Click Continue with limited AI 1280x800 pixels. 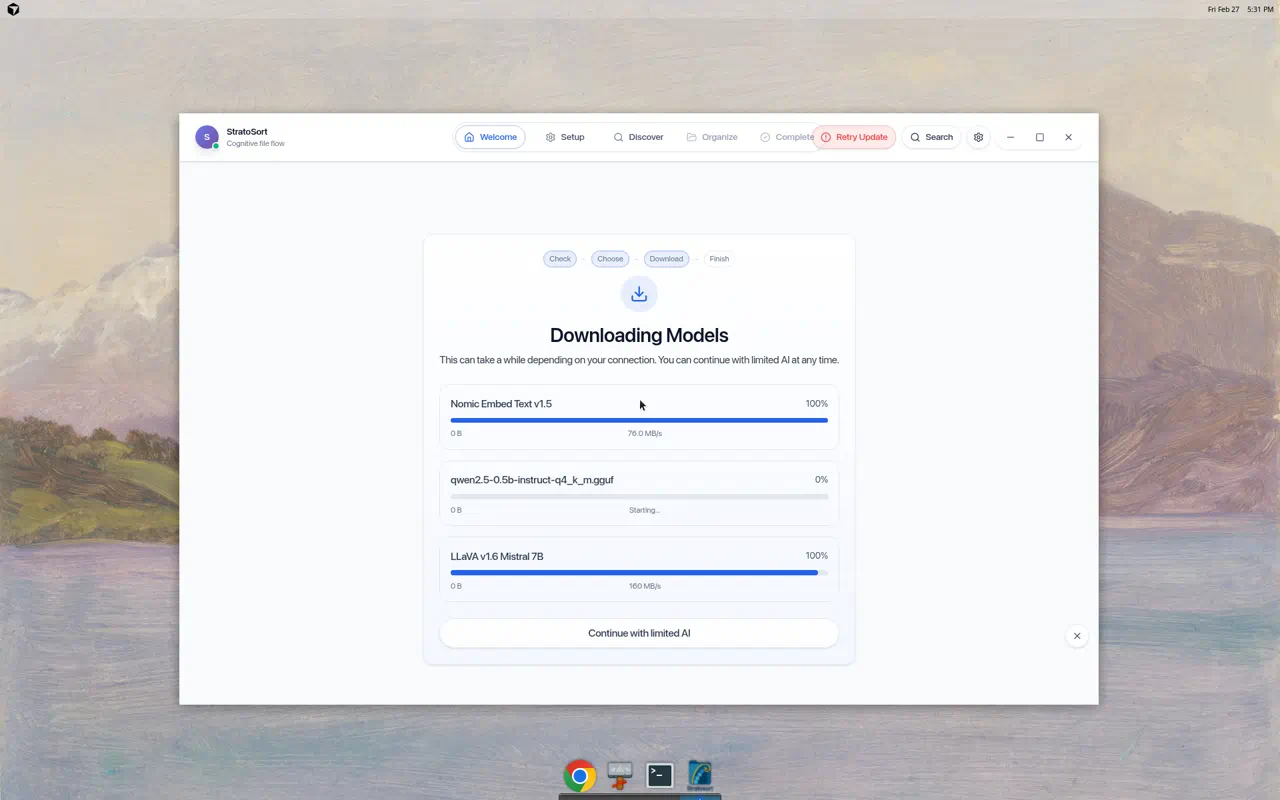point(639,633)
